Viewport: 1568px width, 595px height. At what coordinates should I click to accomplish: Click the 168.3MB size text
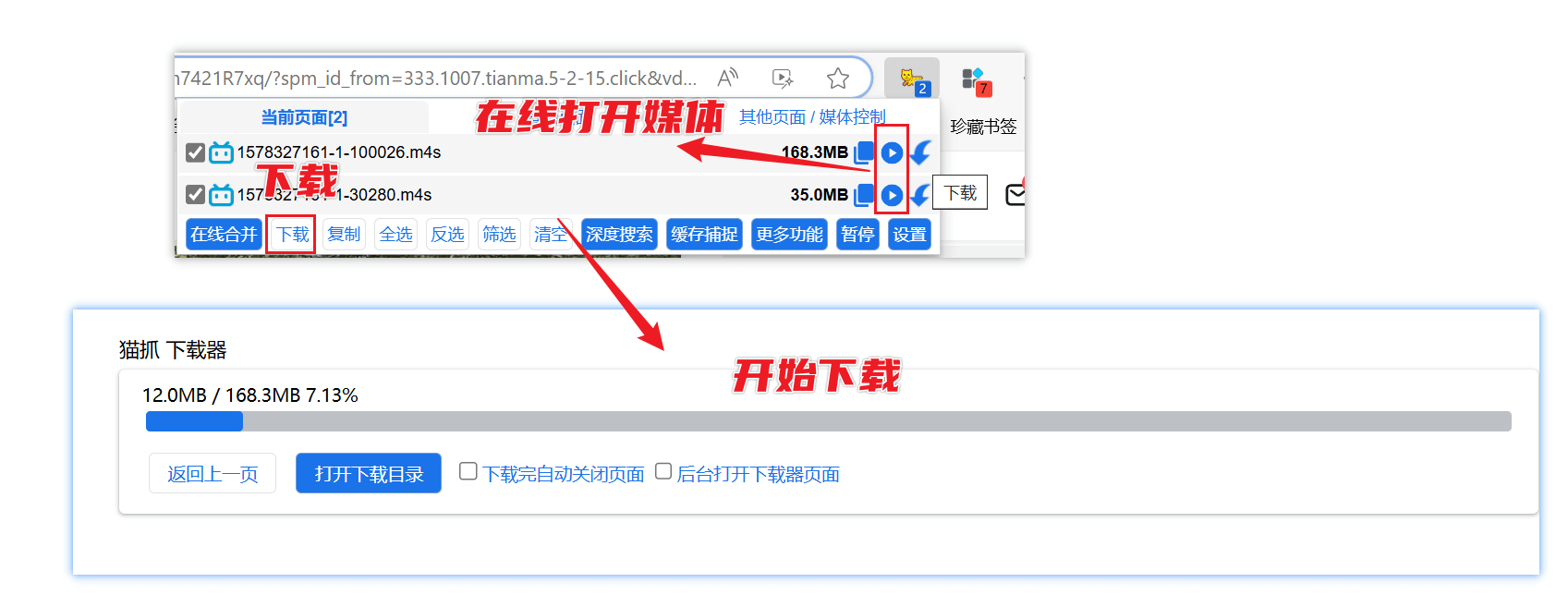point(814,152)
